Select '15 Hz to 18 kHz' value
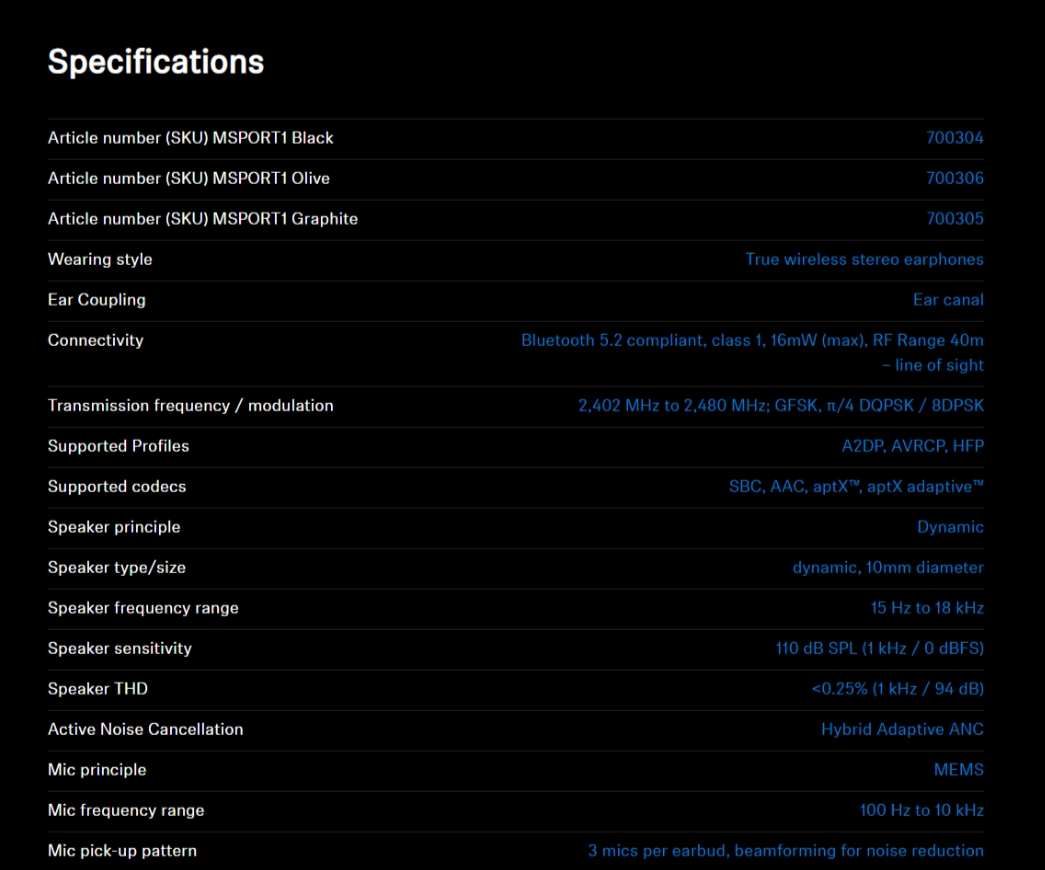The height and width of the screenshot is (870, 1045). pos(927,608)
